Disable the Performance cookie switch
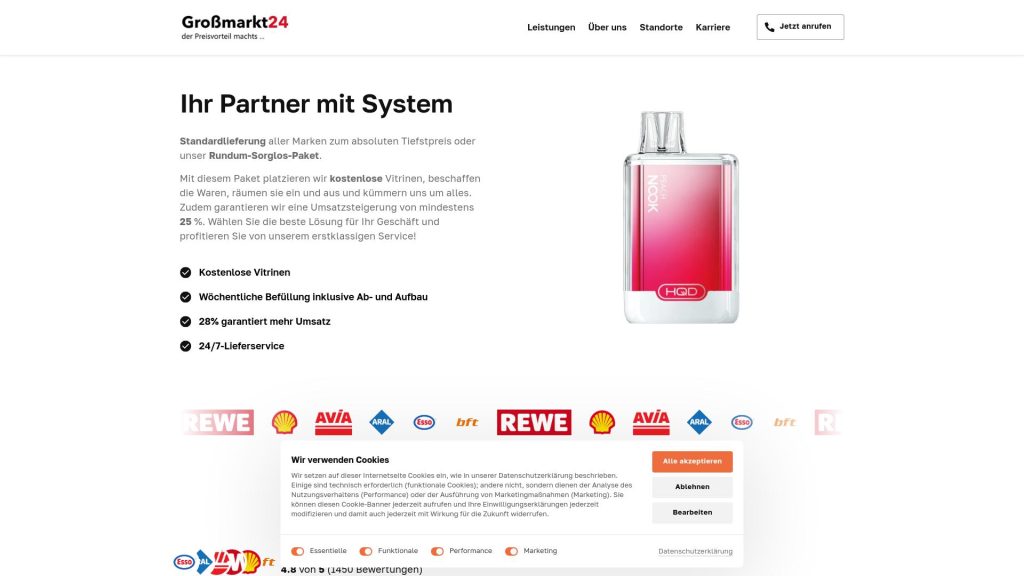 pos(438,551)
